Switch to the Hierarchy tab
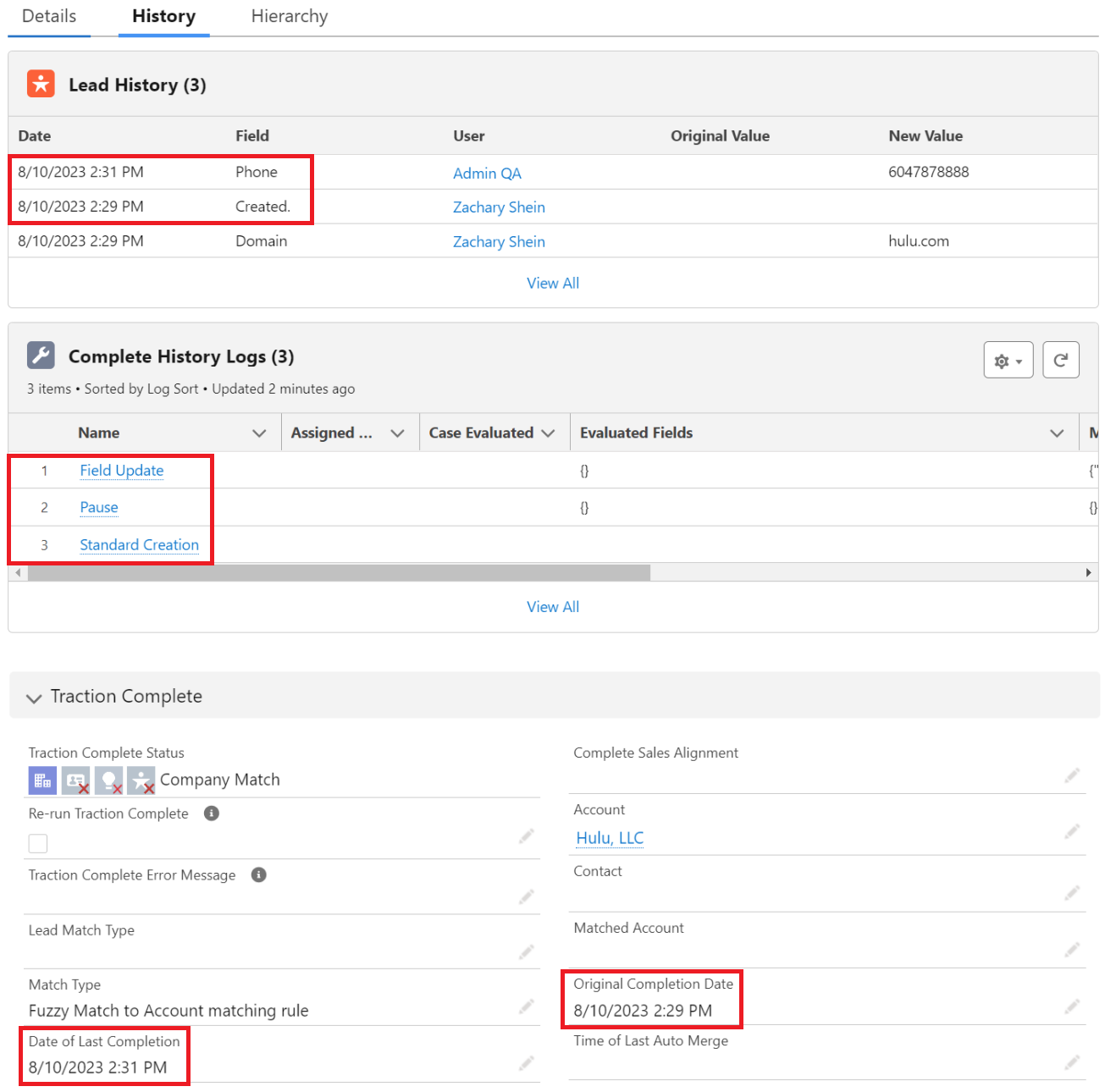 (289, 17)
